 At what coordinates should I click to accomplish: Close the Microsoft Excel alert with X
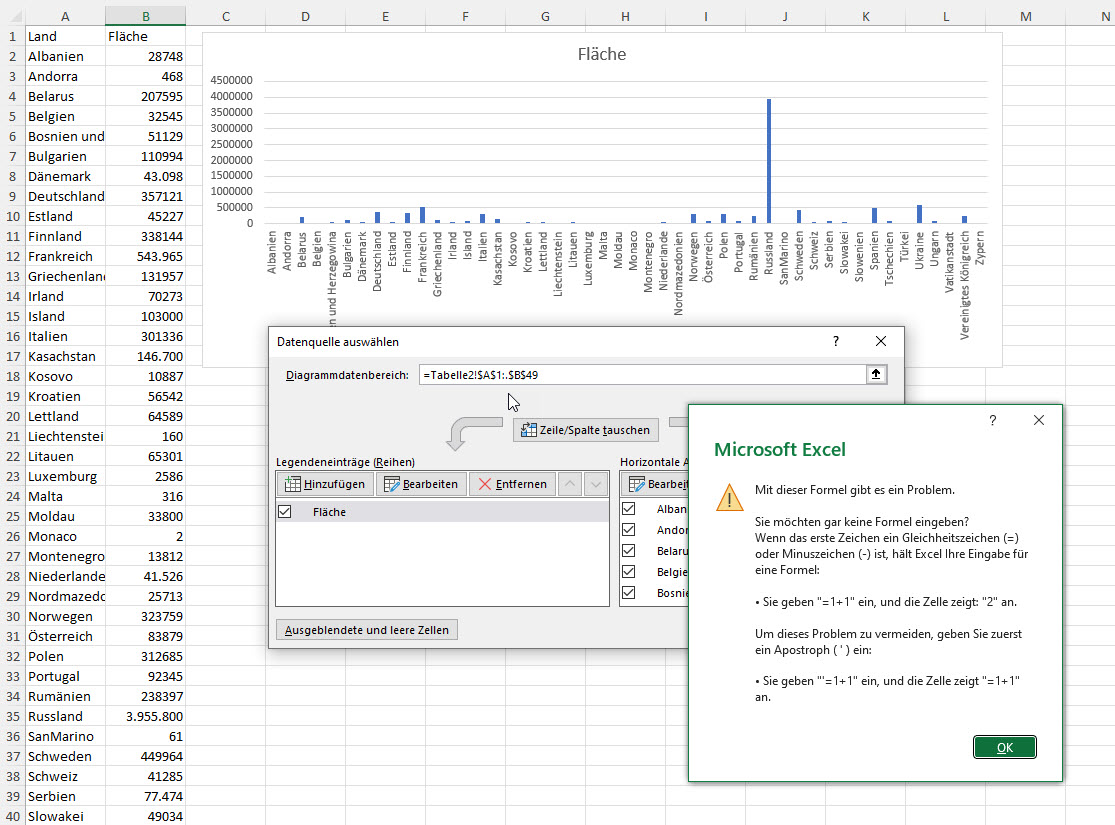[1039, 421]
